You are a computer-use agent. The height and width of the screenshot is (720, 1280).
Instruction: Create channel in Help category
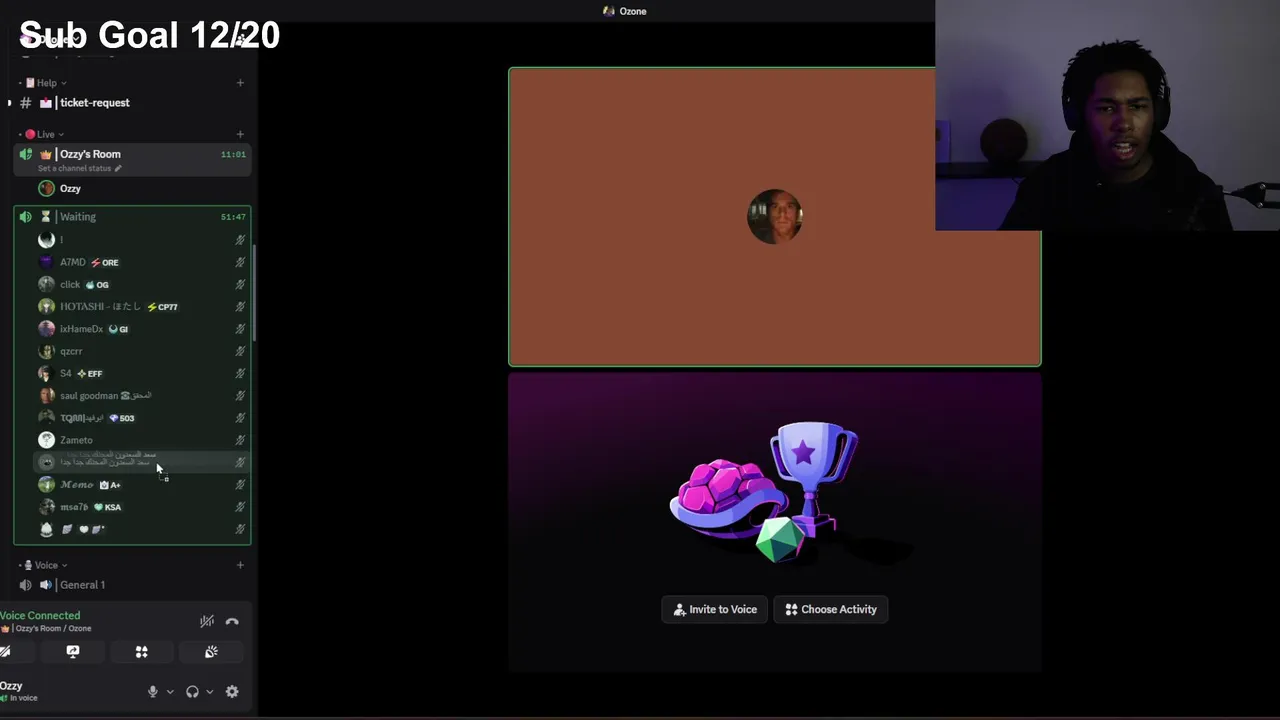pos(240,83)
